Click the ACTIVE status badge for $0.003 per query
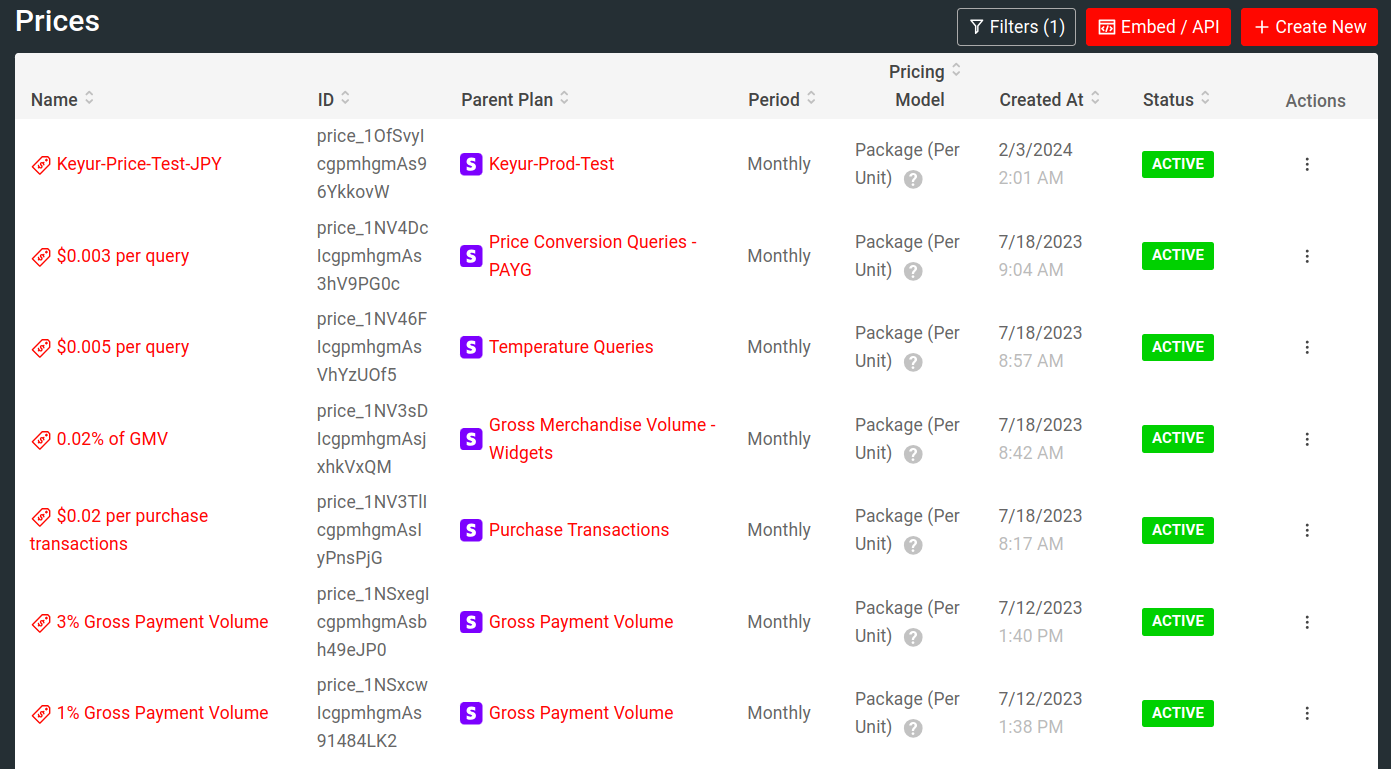1391x769 pixels. click(1177, 256)
